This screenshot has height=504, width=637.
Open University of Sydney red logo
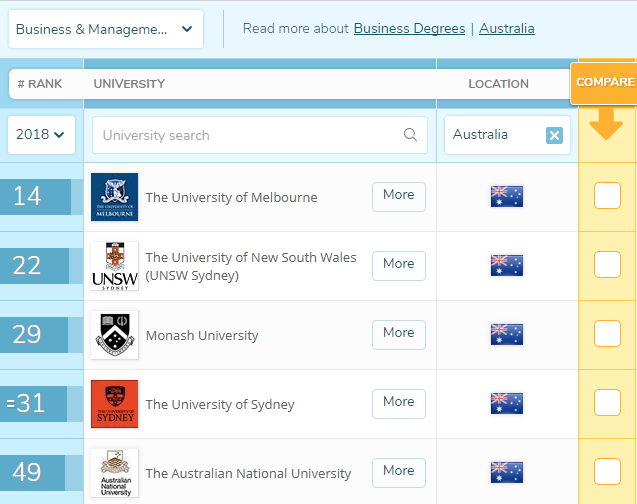[115, 404]
